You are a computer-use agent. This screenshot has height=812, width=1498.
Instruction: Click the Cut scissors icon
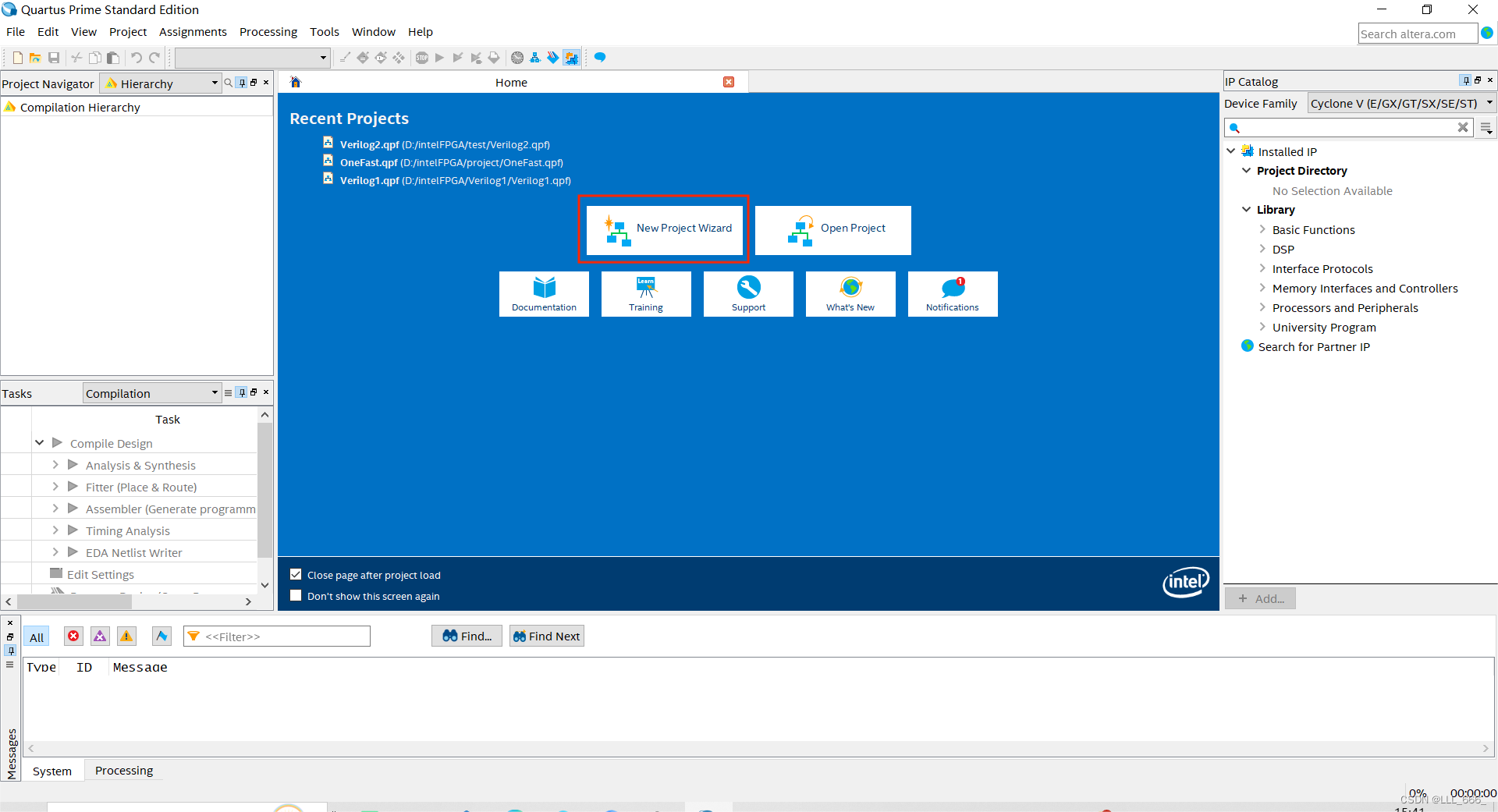(76, 58)
